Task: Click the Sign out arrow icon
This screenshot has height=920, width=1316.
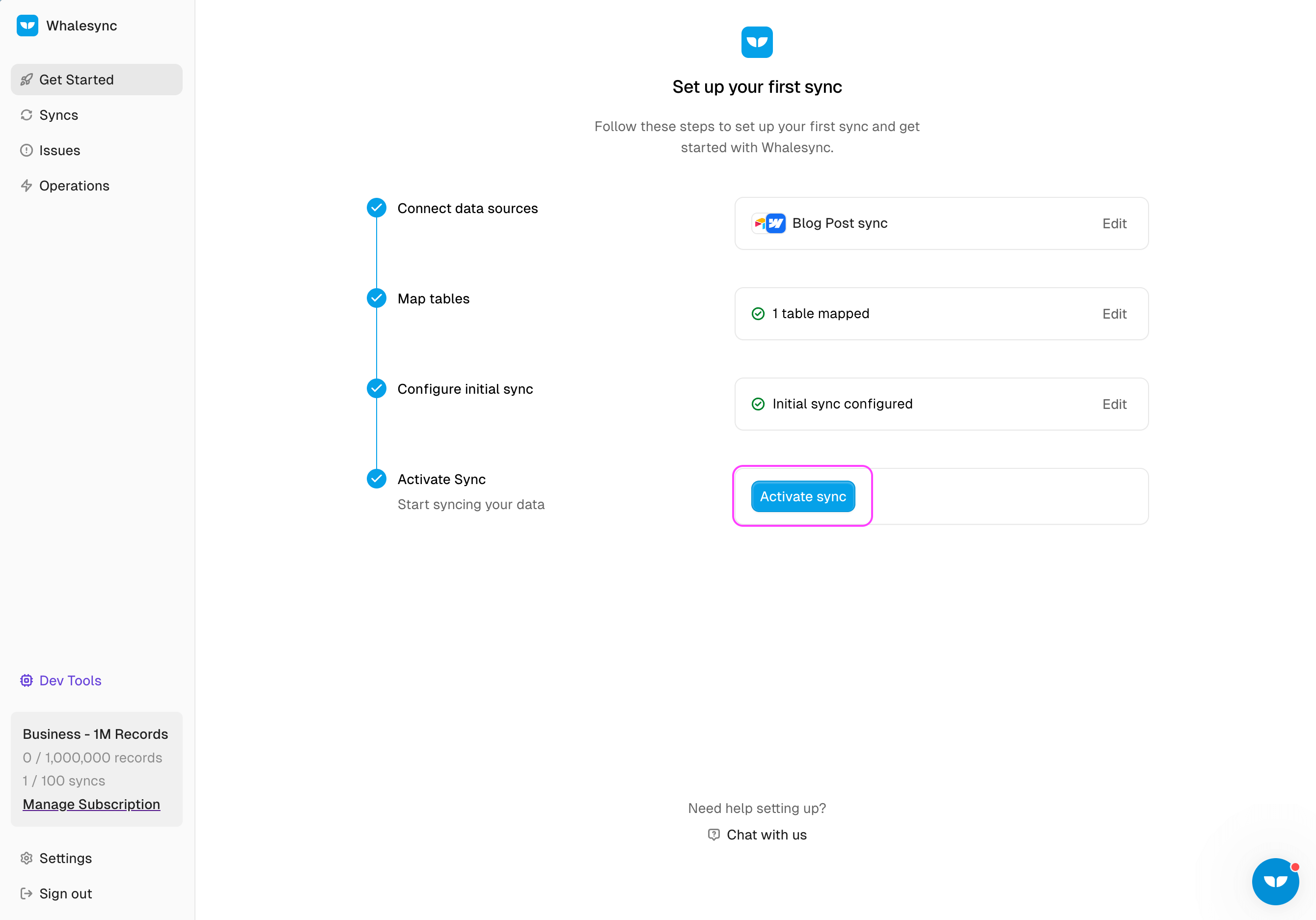Action: [x=27, y=893]
